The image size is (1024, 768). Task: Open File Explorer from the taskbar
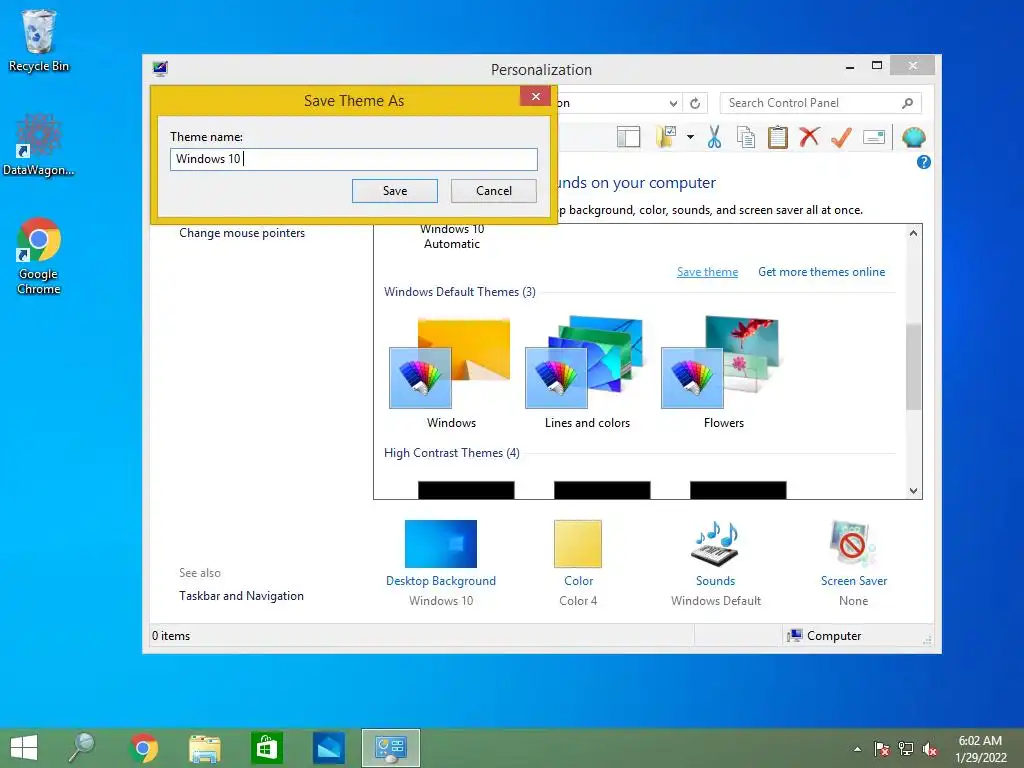coord(204,748)
